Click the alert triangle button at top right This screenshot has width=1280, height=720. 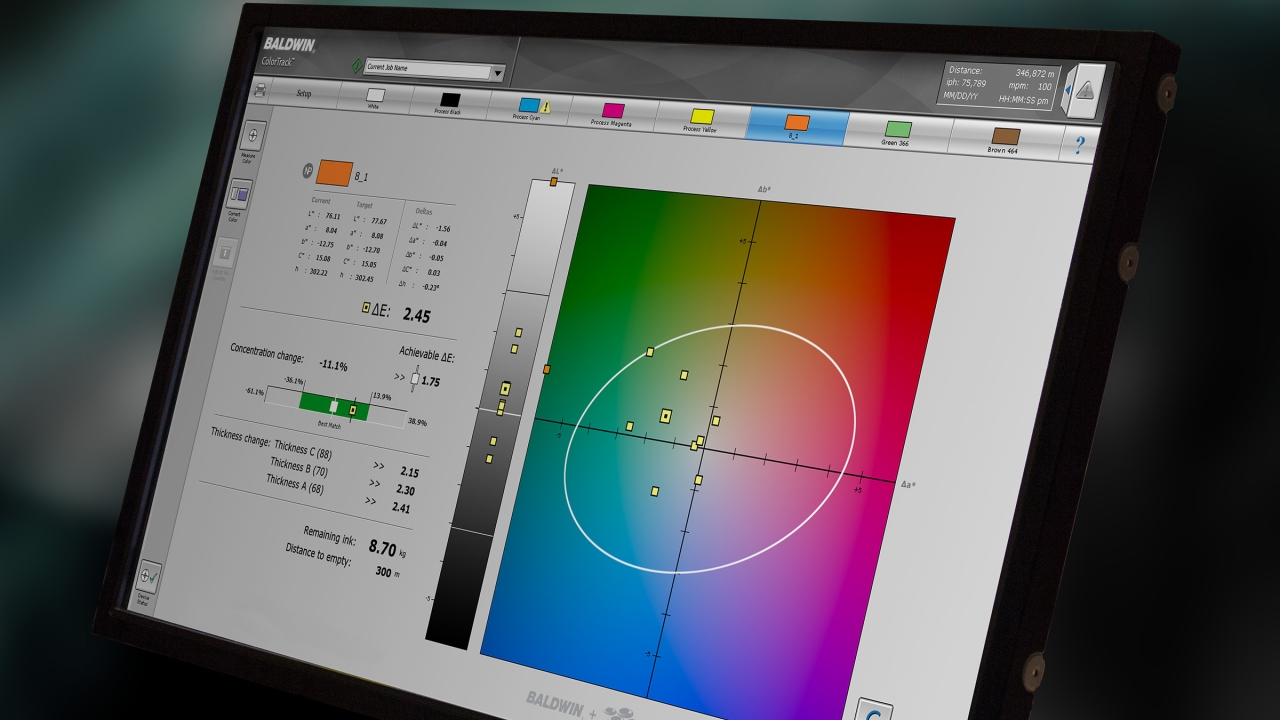click(x=1086, y=90)
